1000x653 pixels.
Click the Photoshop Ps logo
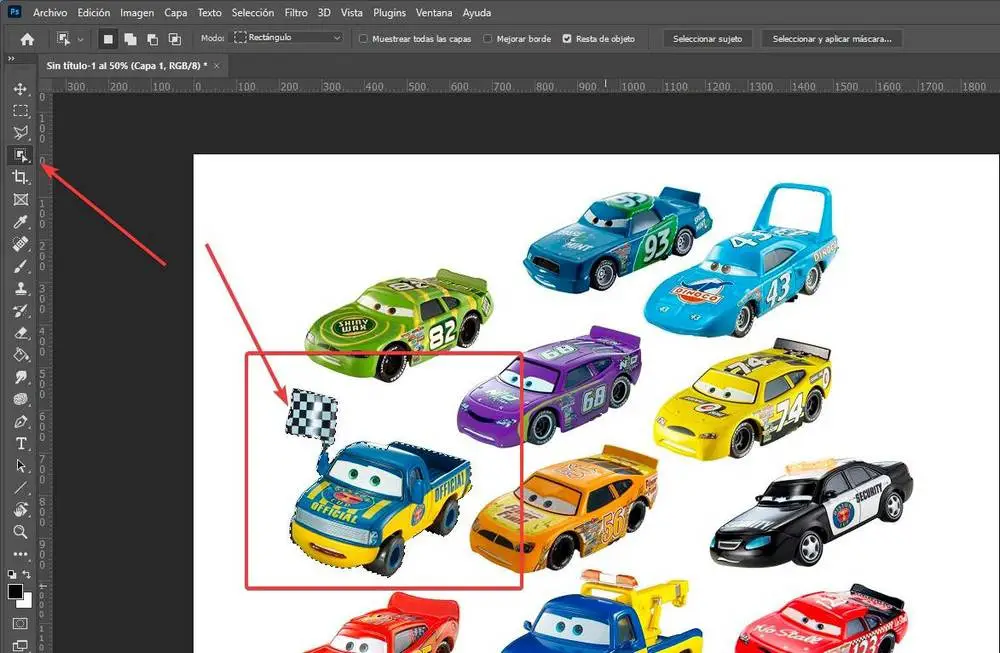click(x=14, y=11)
